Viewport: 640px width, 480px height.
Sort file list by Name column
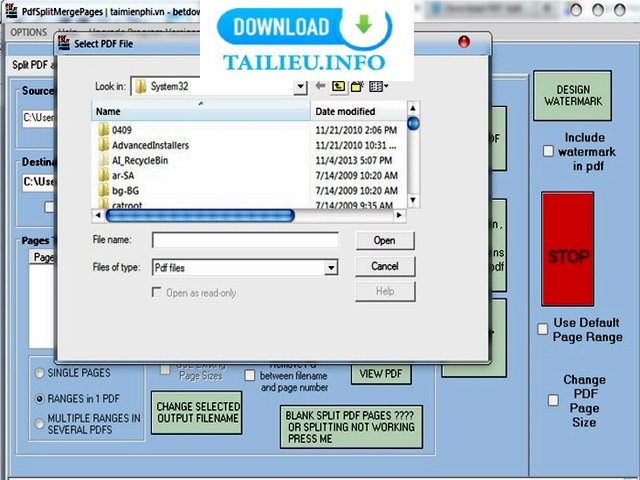point(201,111)
